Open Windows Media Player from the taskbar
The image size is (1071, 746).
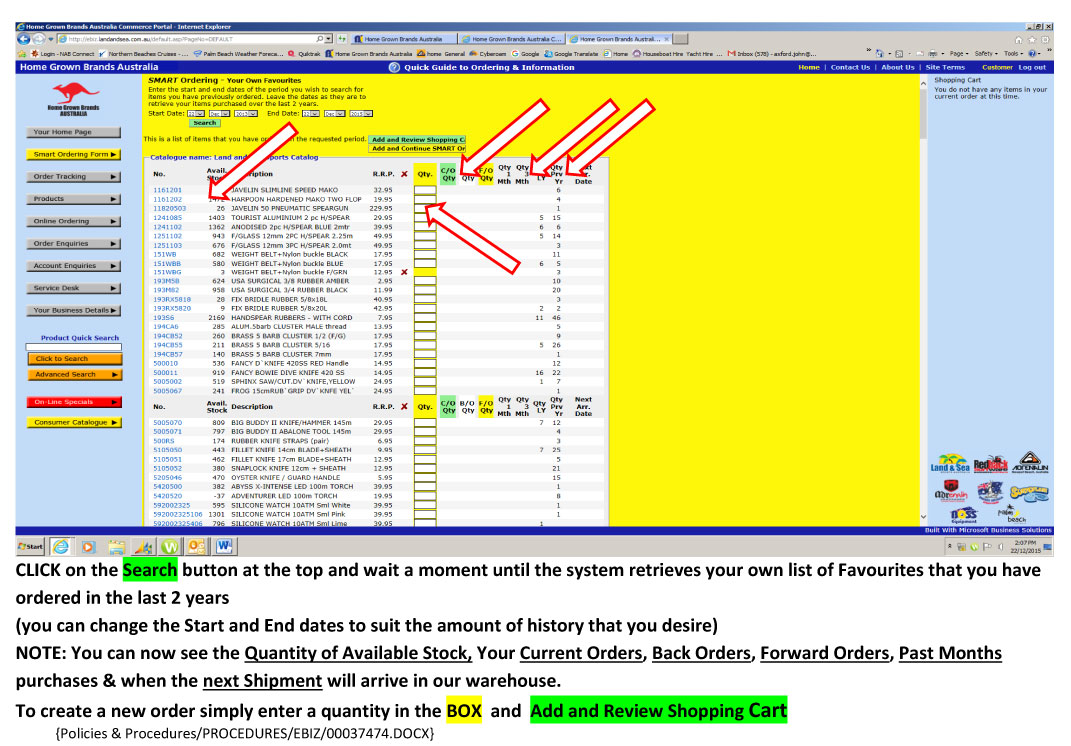tap(88, 546)
